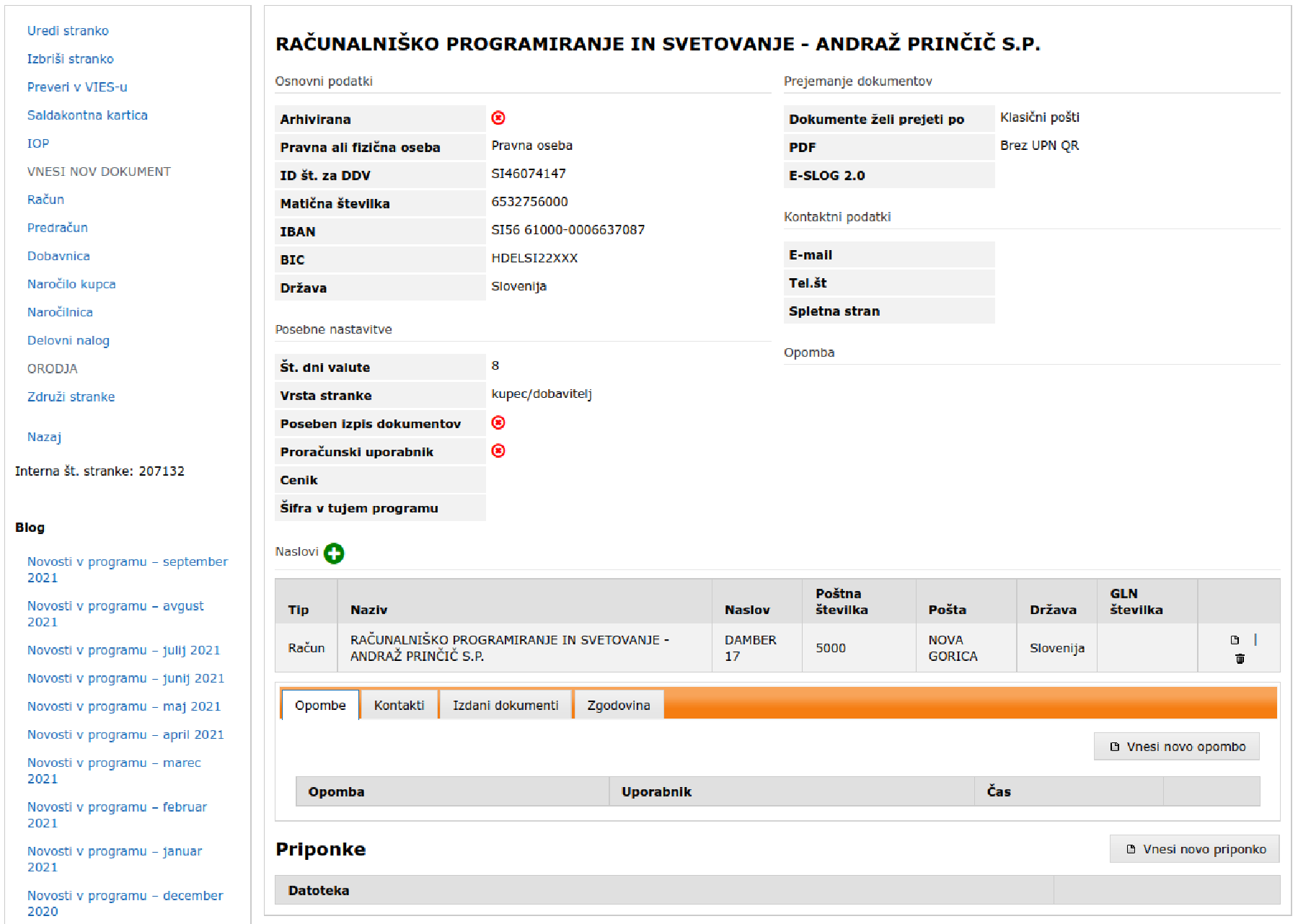Click document icon in the address row
Viewport: 1298px width, 924px height.
[x=1235, y=640]
